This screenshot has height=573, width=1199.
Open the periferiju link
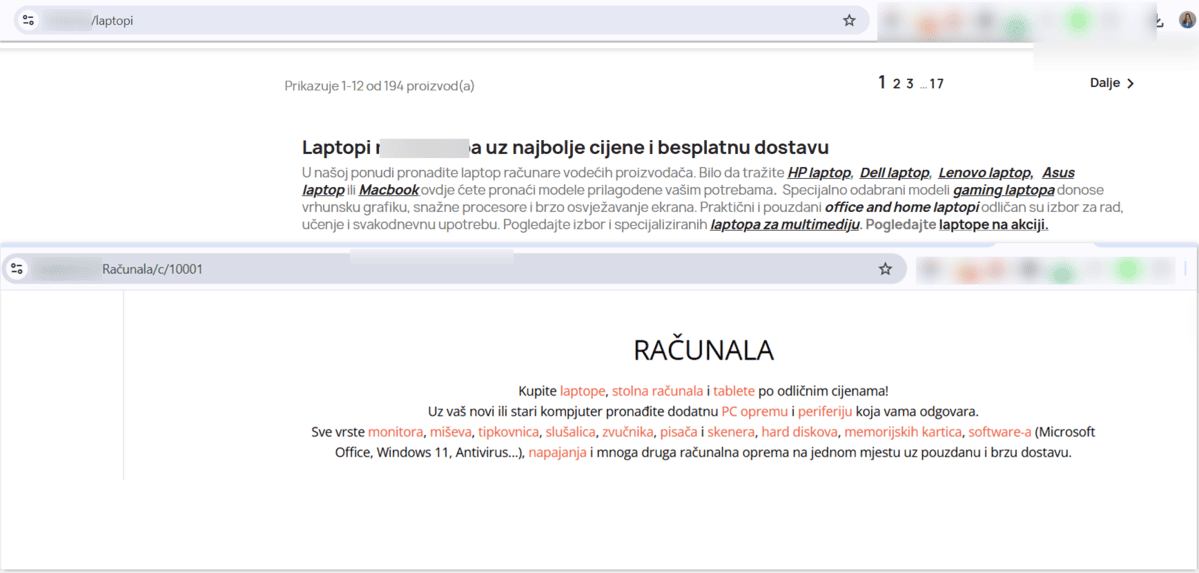click(824, 411)
